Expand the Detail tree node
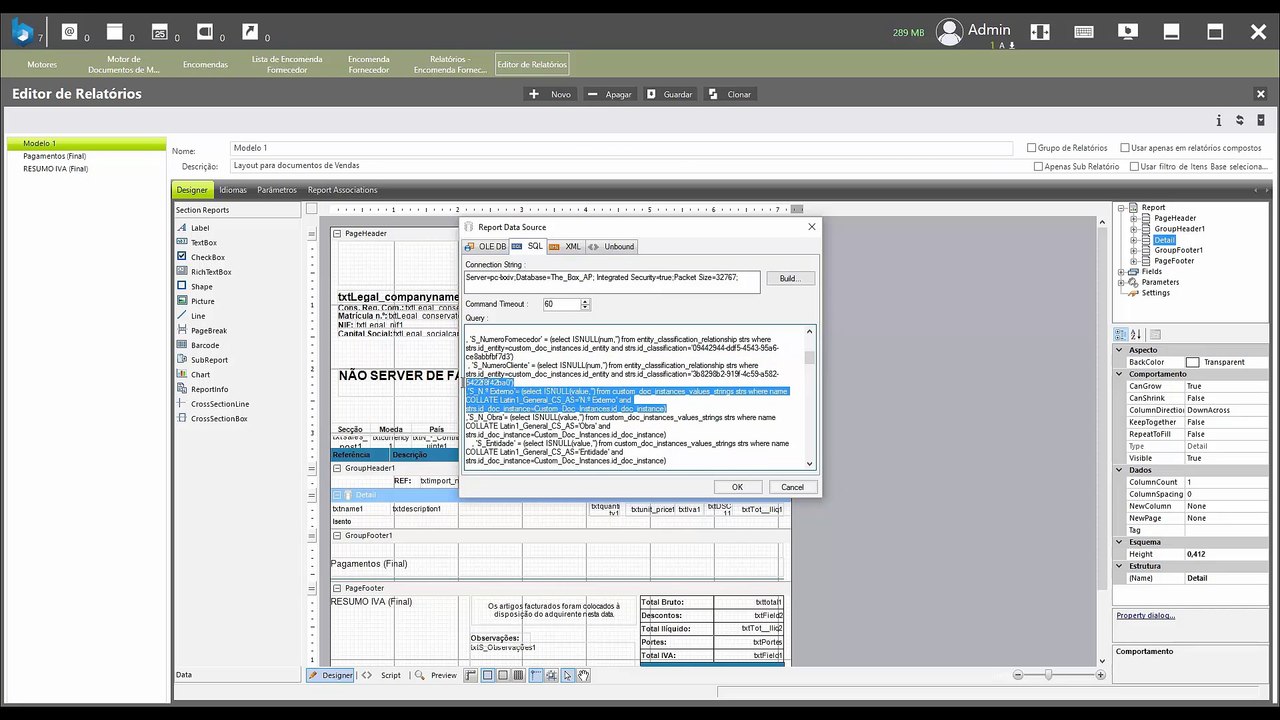 1134,240
